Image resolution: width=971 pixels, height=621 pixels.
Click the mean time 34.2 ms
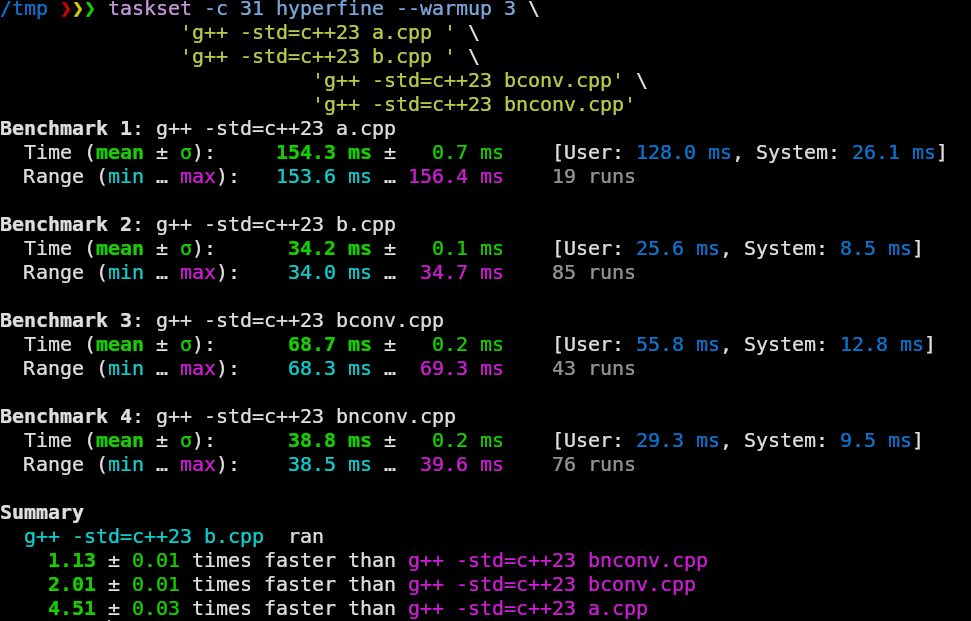[329, 249]
